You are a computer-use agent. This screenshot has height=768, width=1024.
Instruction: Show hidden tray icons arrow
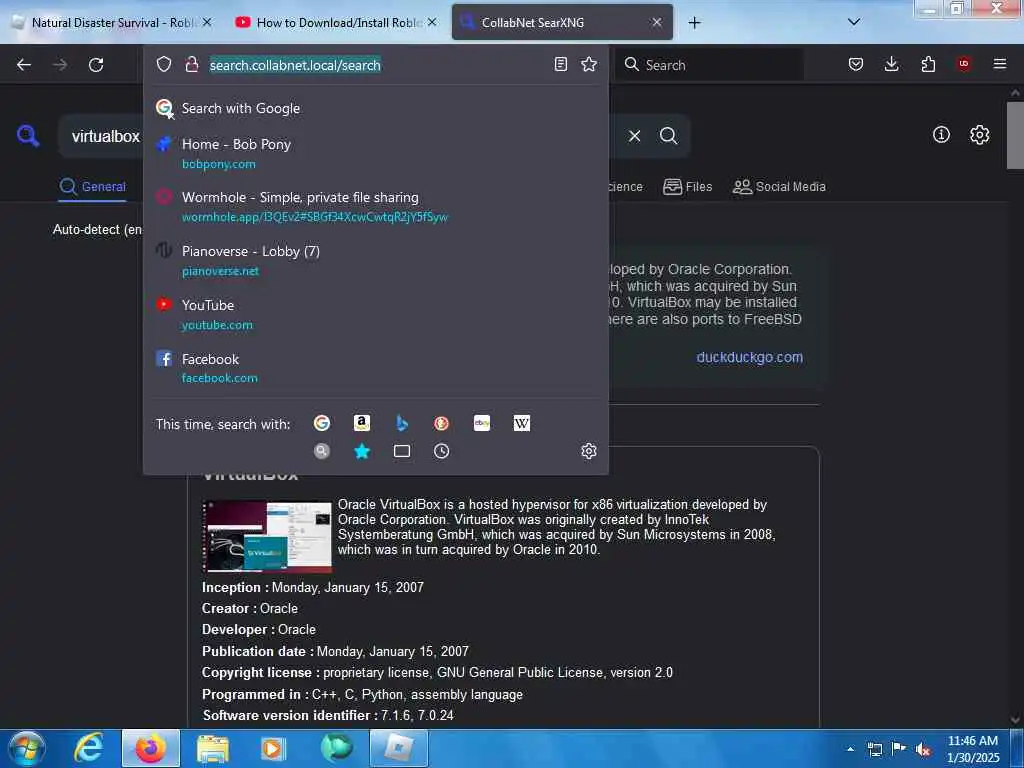[x=851, y=749]
